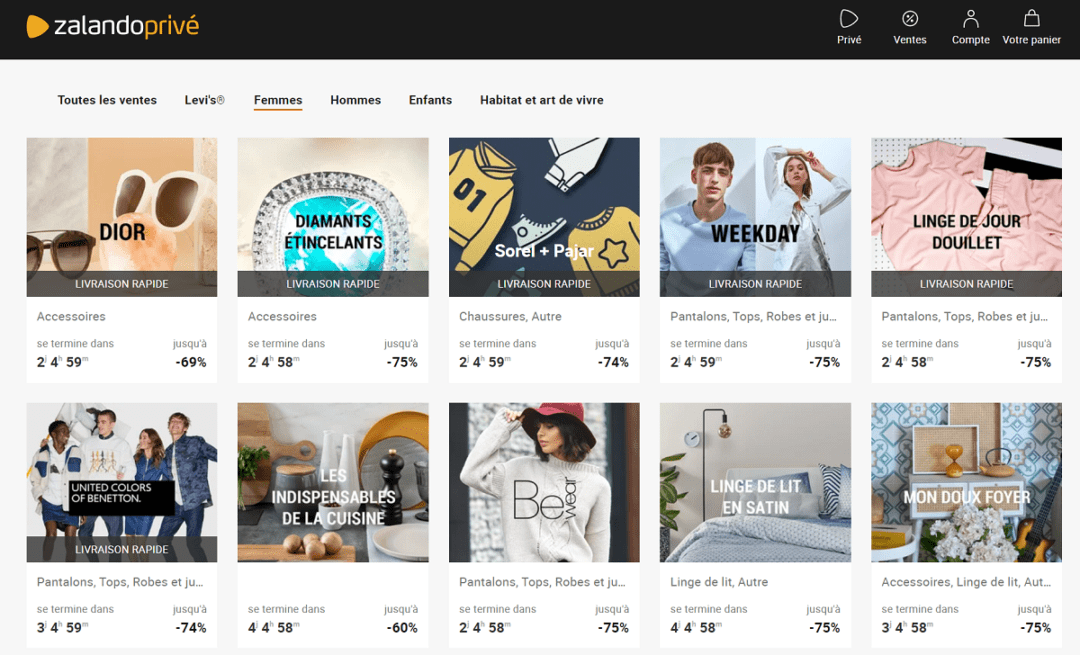Click the Diamants Étincelants Livraison Rapide banner
Image resolution: width=1080 pixels, height=655 pixels.
(333, 284)
